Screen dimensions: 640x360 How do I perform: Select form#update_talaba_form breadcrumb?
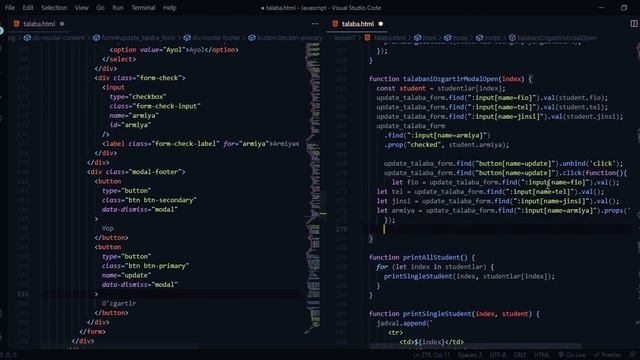coord(138,38)
